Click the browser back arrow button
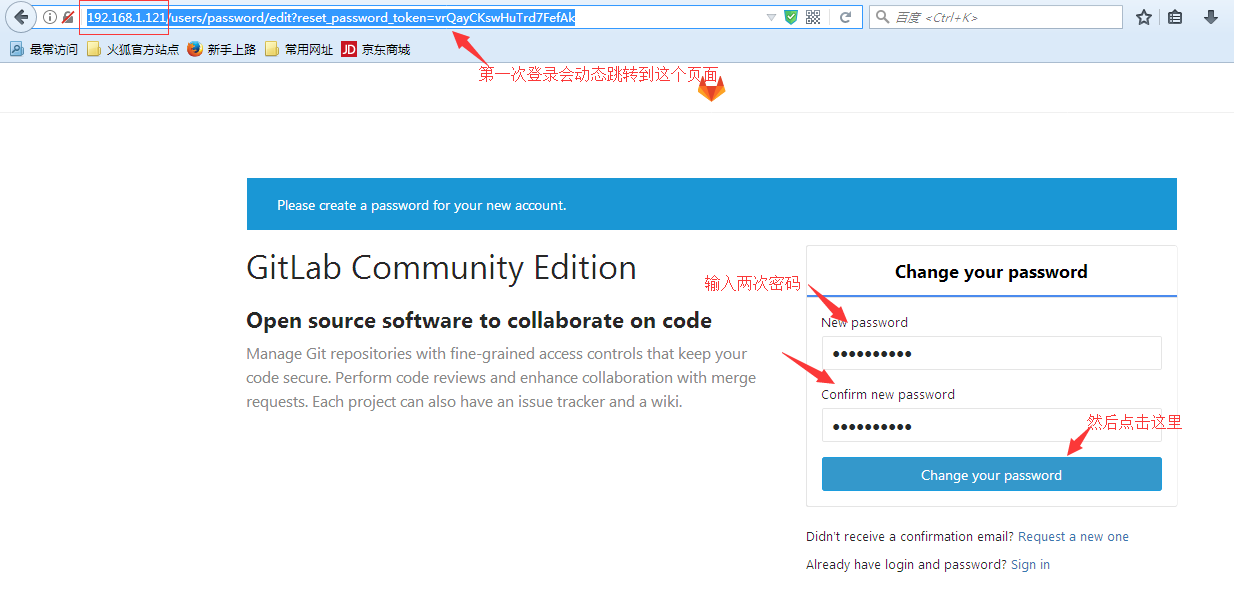The width and height of the screenshot is (1234, 605). 21,17
